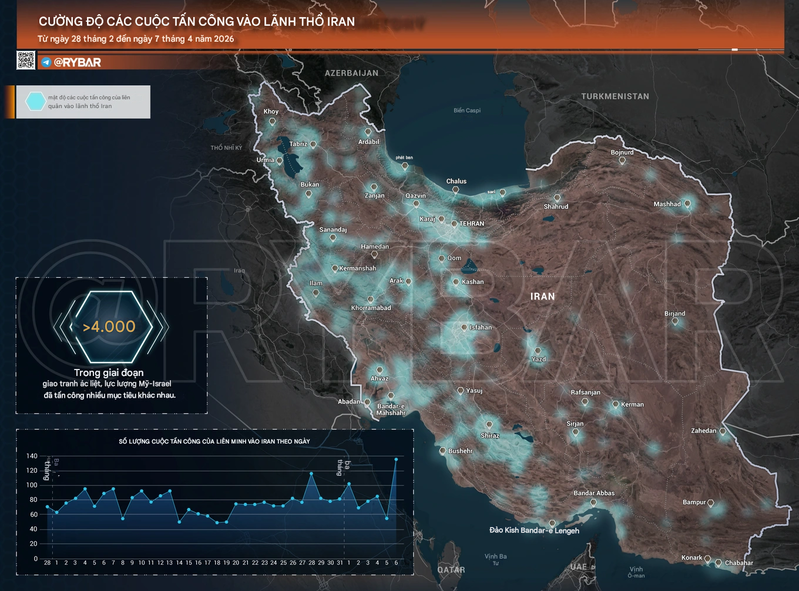Click the cyan hexagon legend symbol
This screenshot has width=799, height=591.
tap(36, 101)
